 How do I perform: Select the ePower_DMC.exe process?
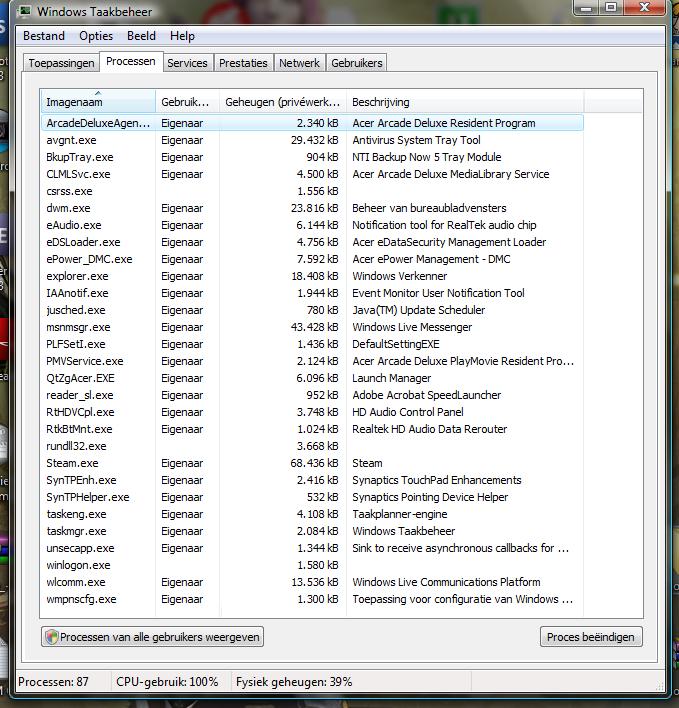tap(312, 259)
